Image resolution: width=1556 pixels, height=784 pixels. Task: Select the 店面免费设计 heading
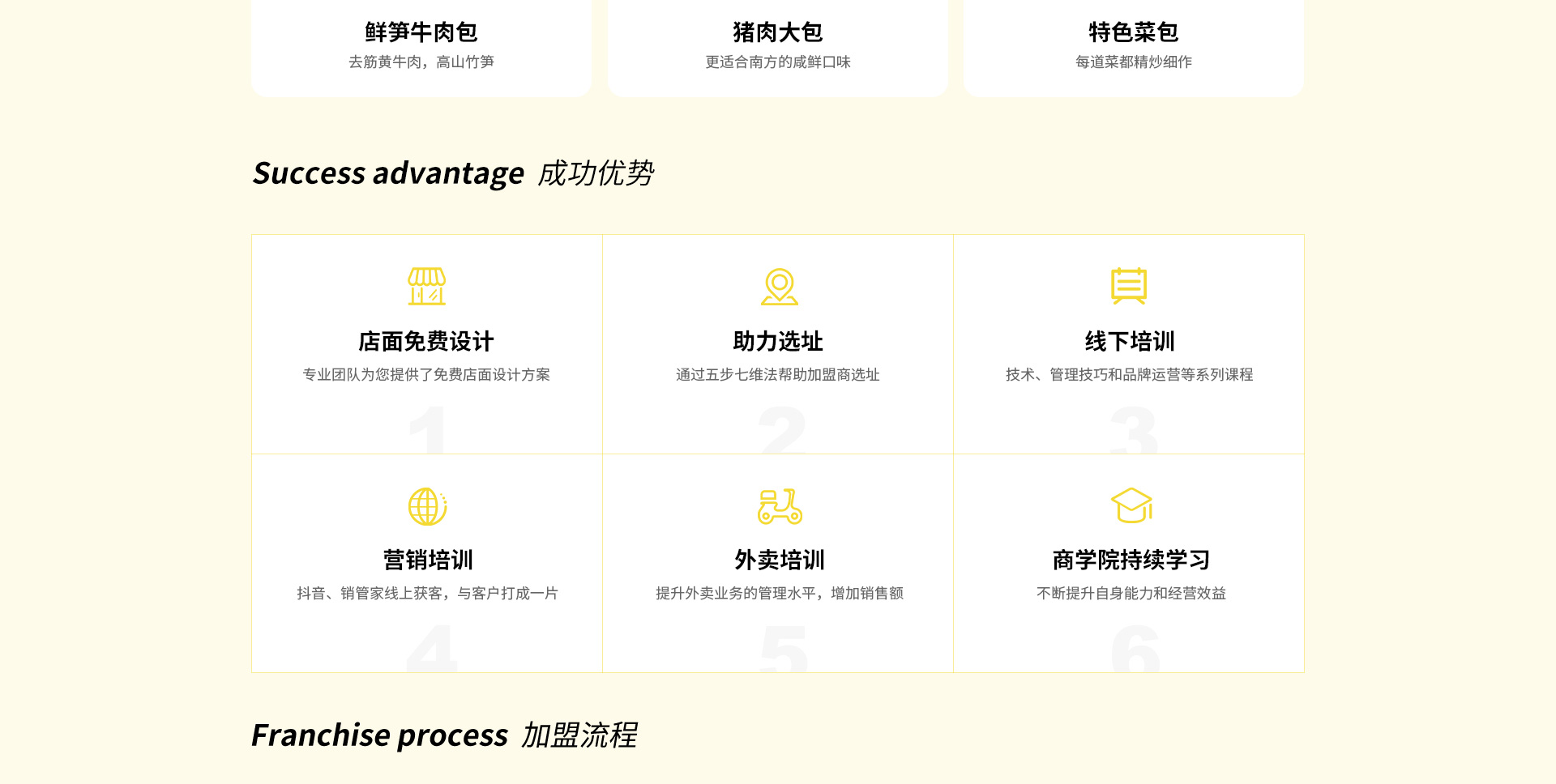[x=426, y=342]
